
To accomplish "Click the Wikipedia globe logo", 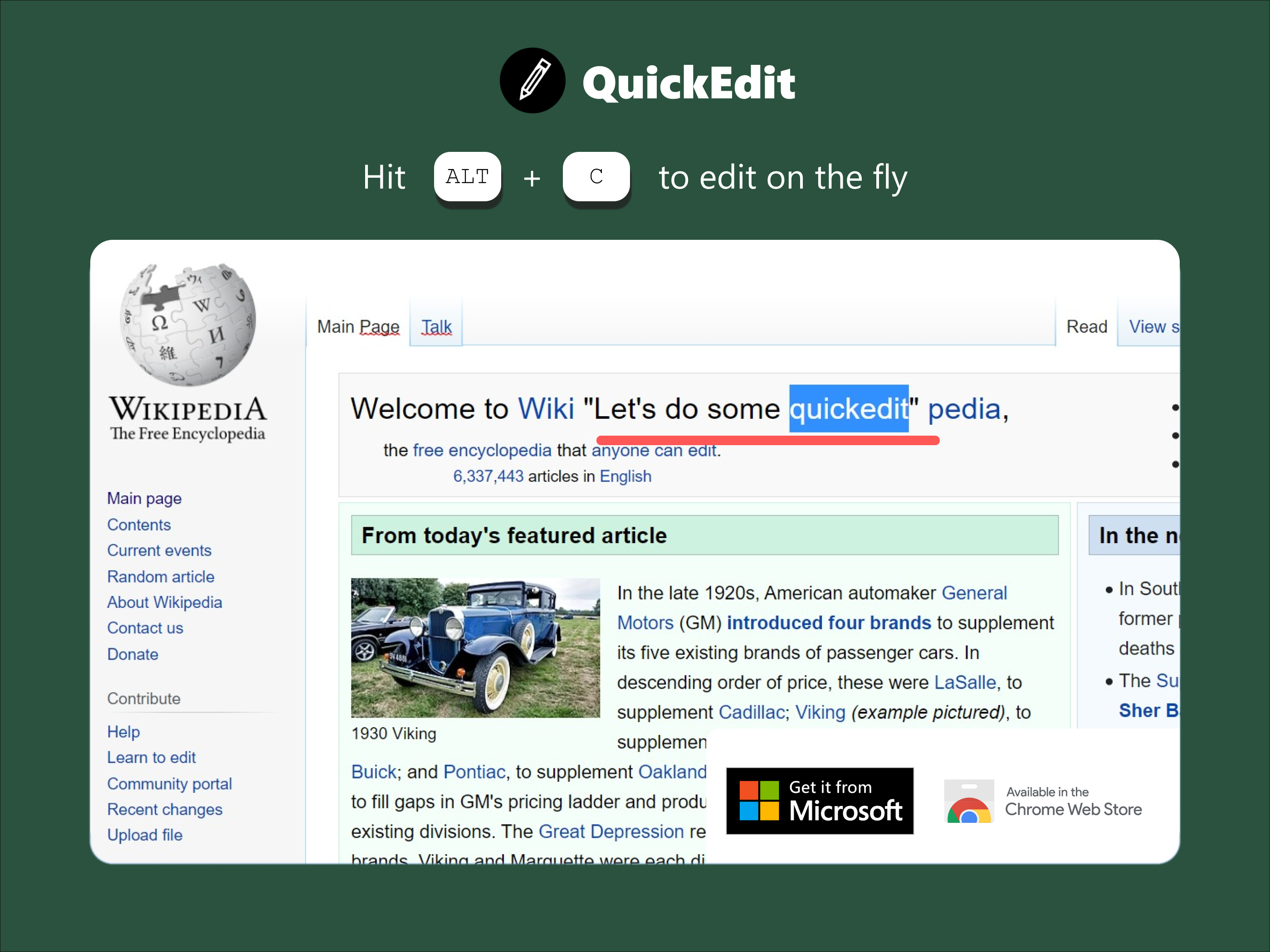I will 188,324.
